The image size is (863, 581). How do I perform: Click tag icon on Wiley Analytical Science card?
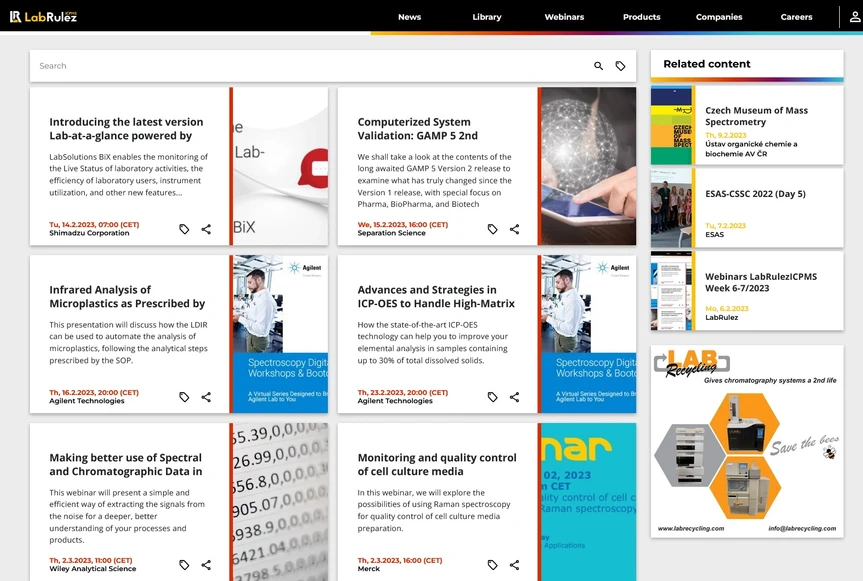click(x=184, y=564)
